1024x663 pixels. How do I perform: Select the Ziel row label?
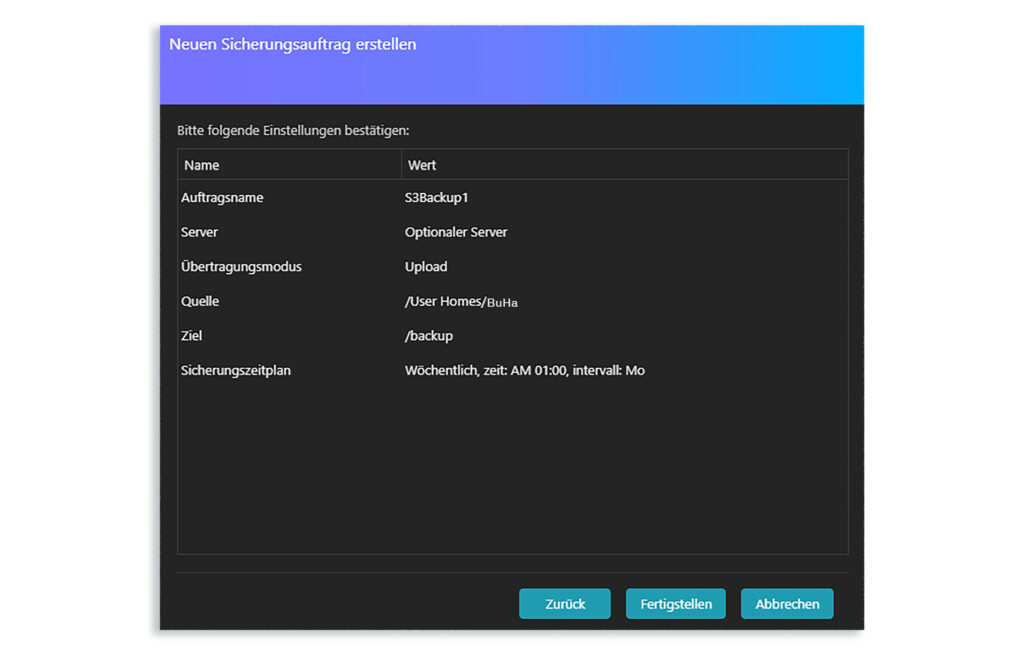click(192, 336)
